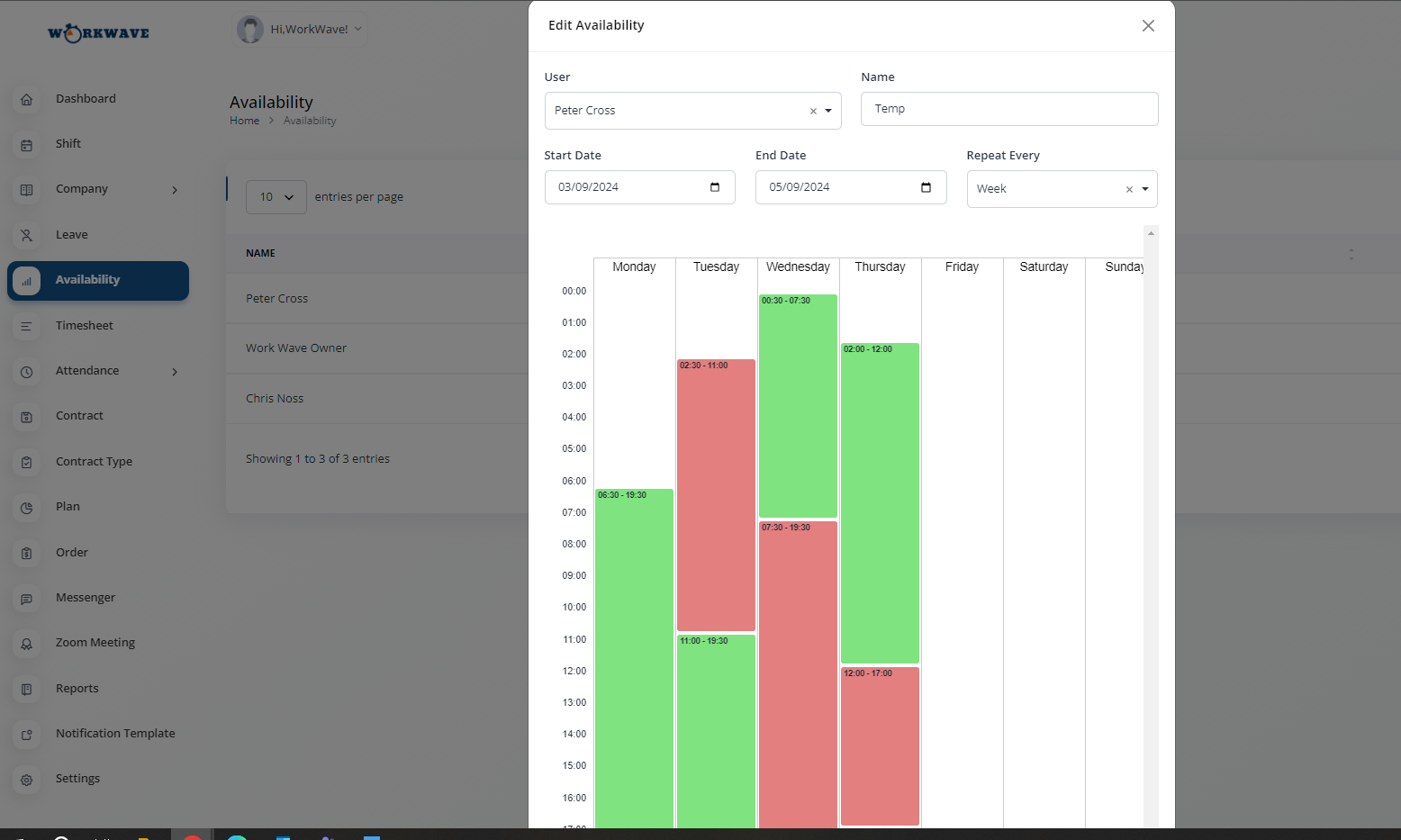Screen dimensions: 1401x840
Task: Click the Monday column header
Action: coord(634,267)
